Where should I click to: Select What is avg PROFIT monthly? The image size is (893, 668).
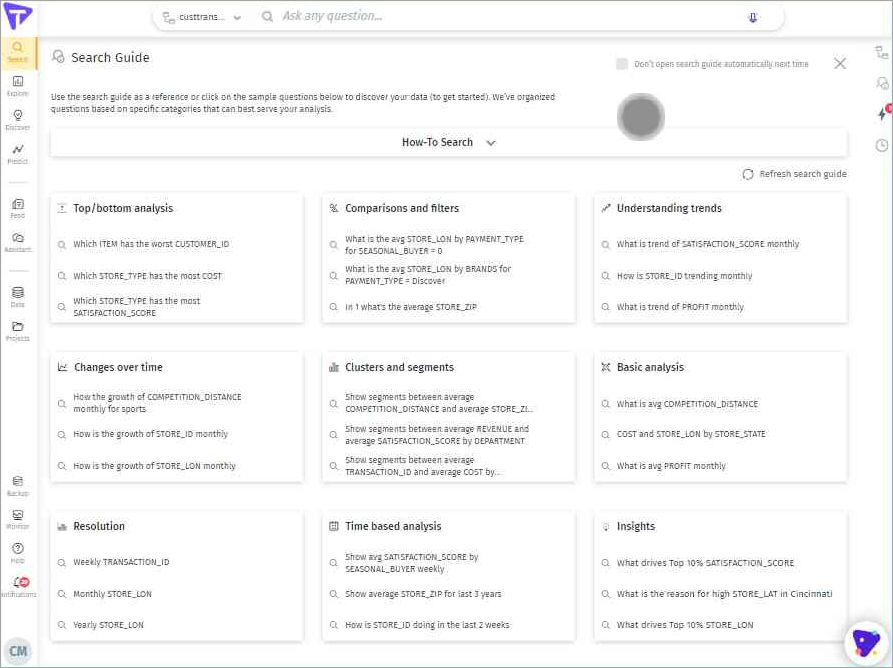(x=671, y=466)
